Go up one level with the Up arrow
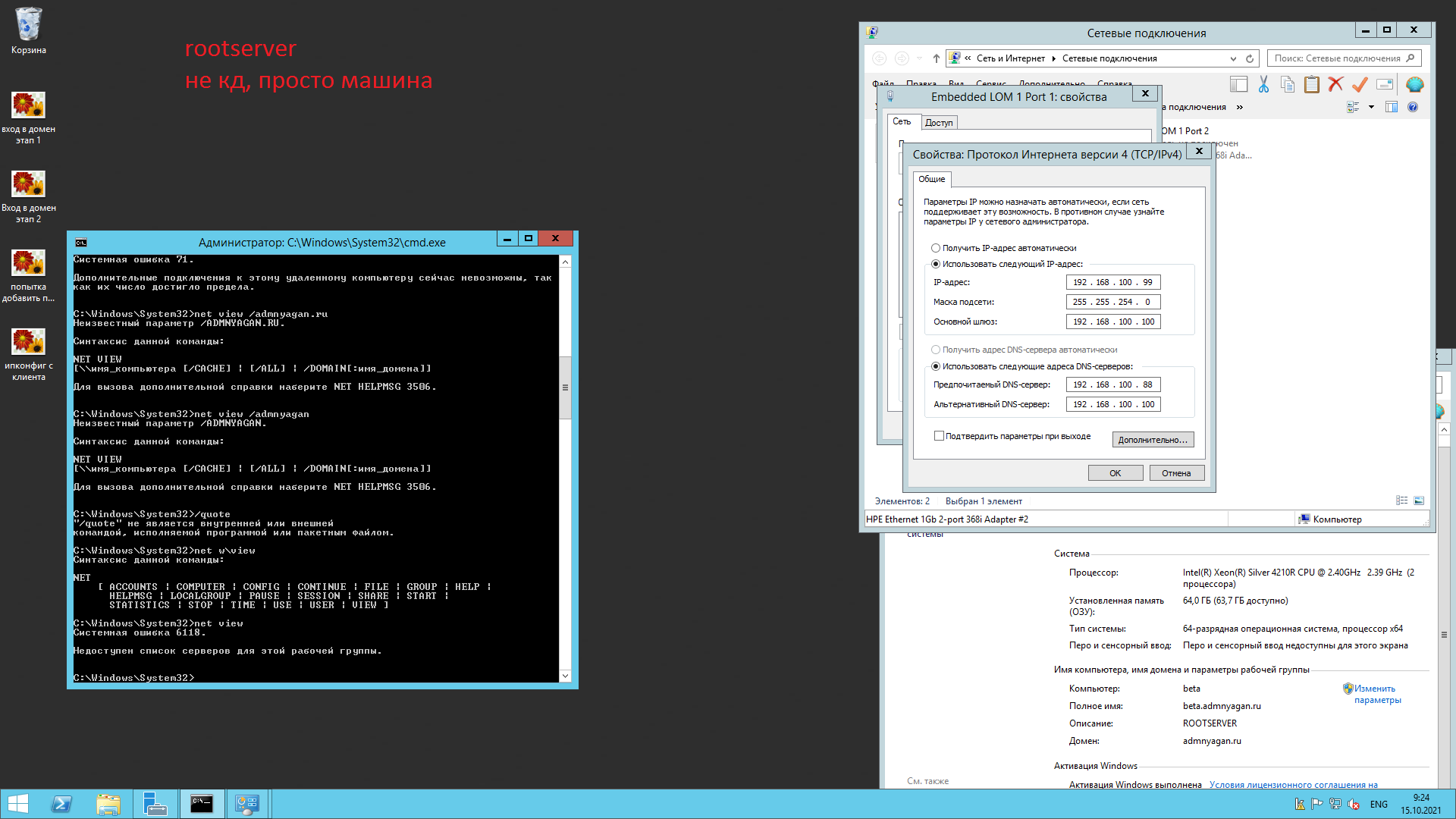Screen dimensions: 1456x819 point(937,58)
